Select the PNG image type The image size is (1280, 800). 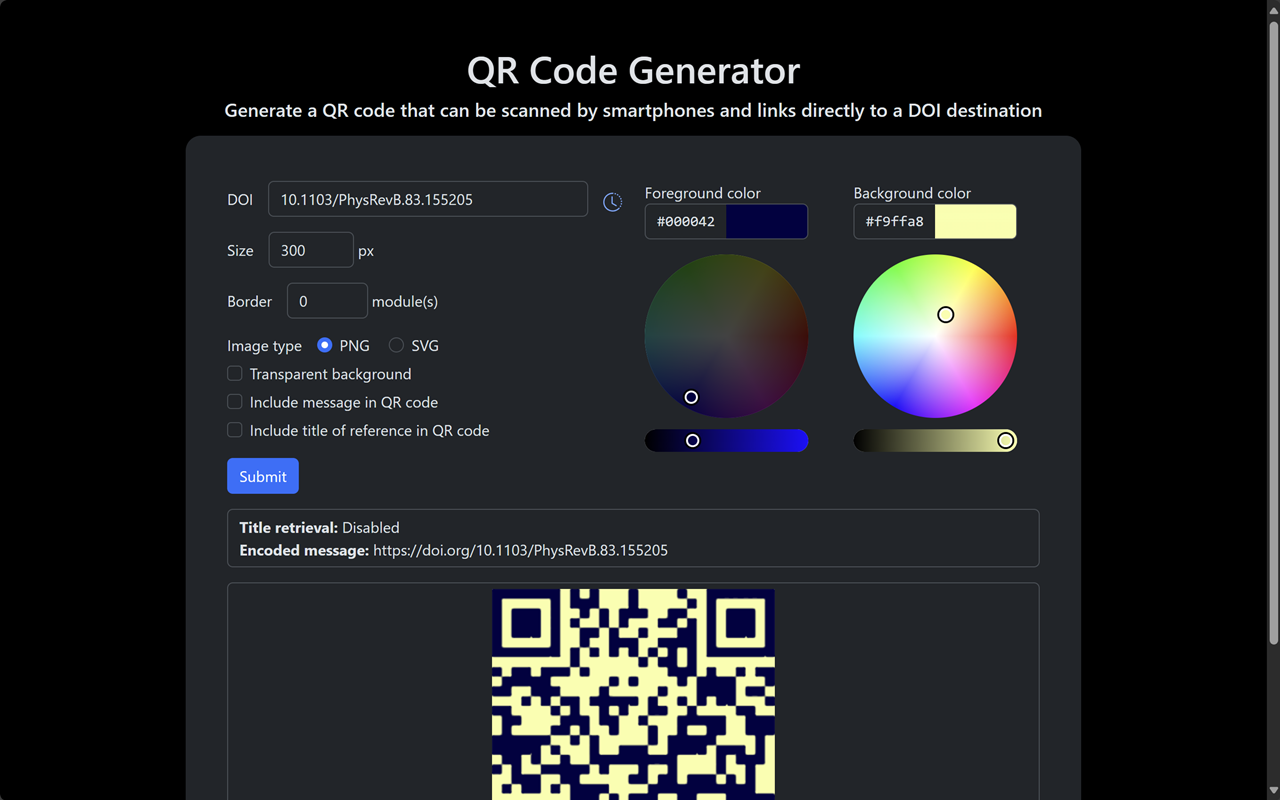pyautogui.click(x=324, y=344)
